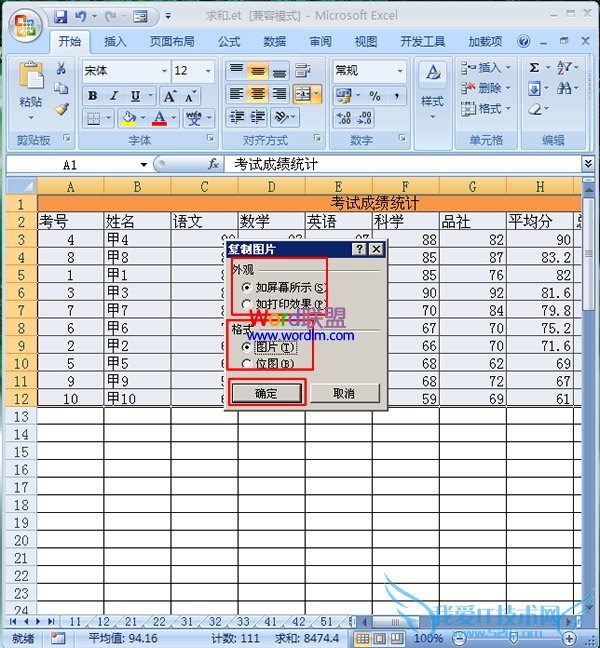Align text to the left

click(236, 94)
